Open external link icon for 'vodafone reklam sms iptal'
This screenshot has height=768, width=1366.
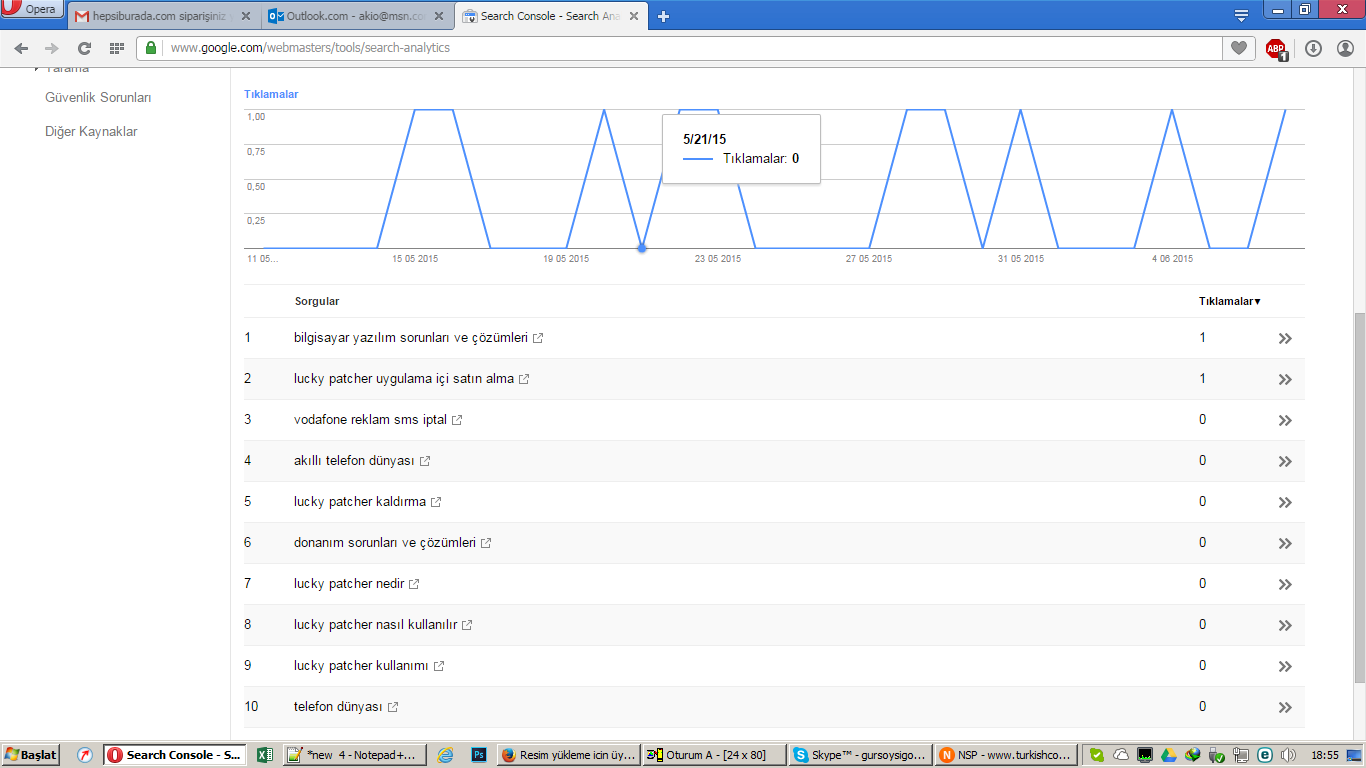[457, 420]
